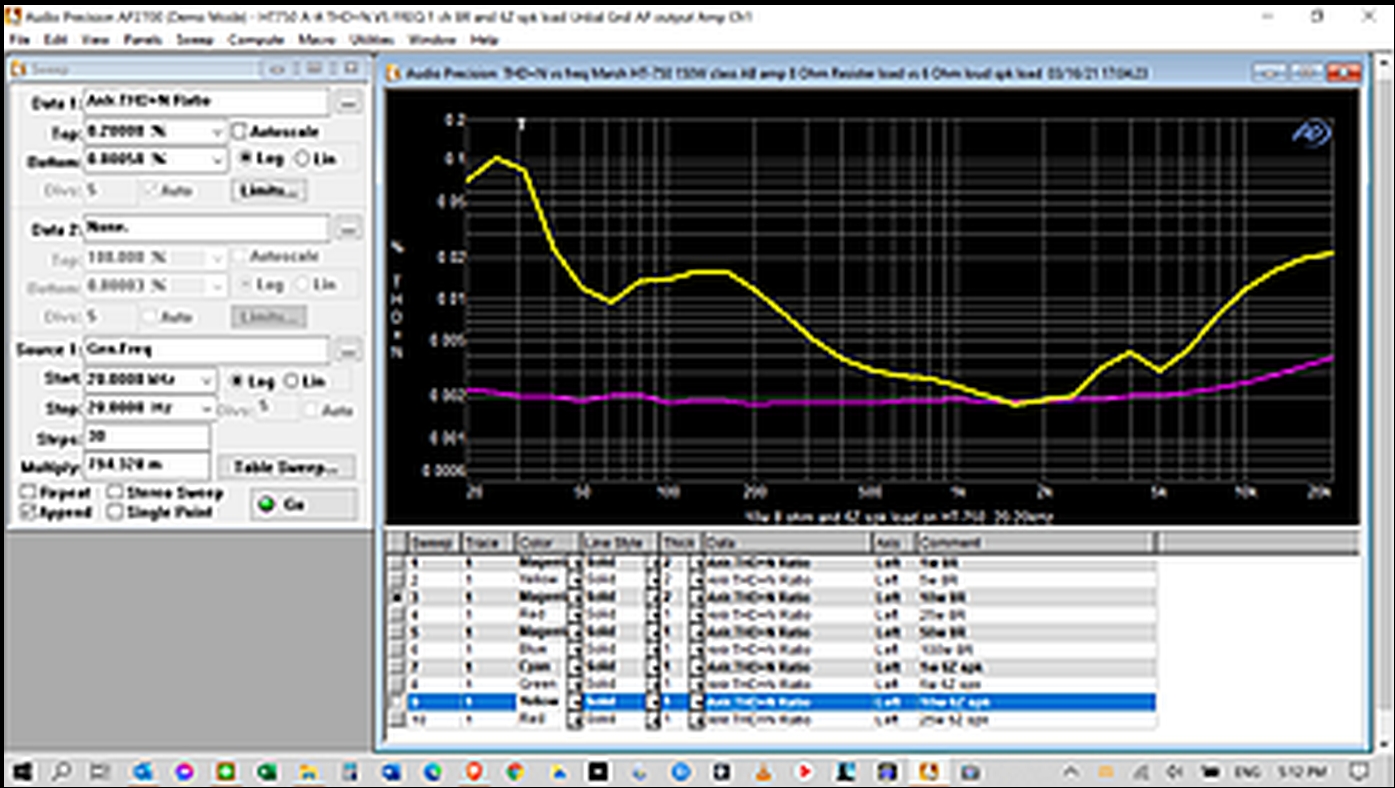Enable Data 1 Autoscale checkbox
The height and width of the screenshot is (788, 1395).
click(x=239, y=131)
